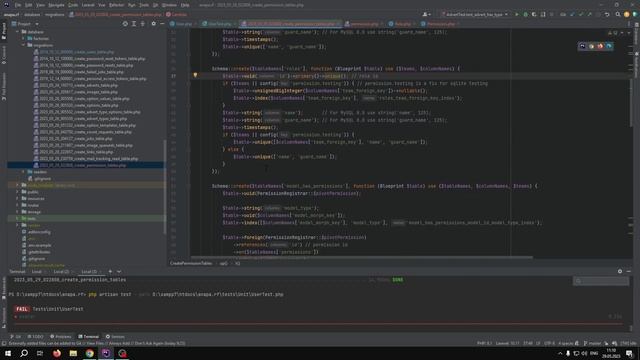
Task: Click Collapse All in Project panel
Action: [142, 24]
